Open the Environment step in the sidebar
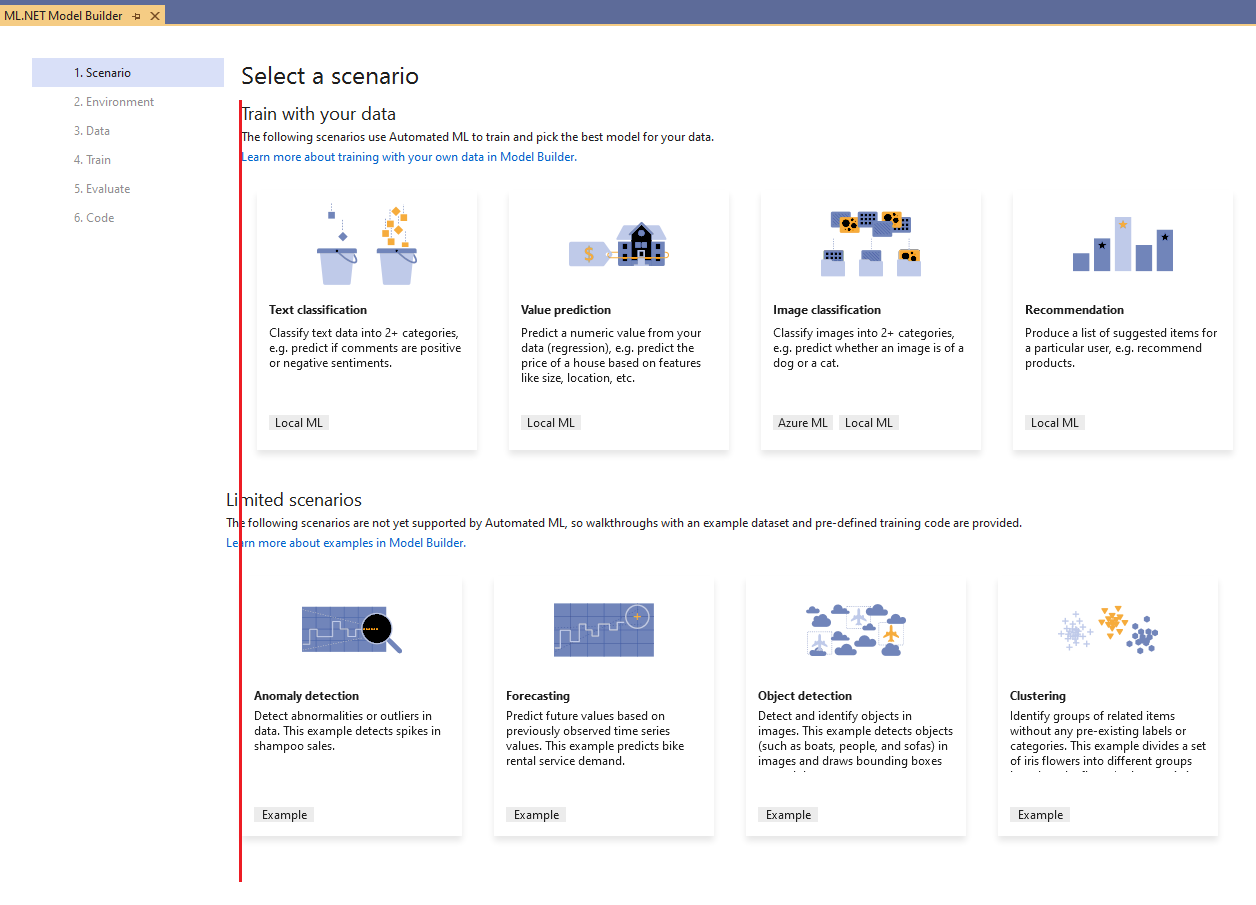This screenshot has width=1256, height=905. (113, 101)
